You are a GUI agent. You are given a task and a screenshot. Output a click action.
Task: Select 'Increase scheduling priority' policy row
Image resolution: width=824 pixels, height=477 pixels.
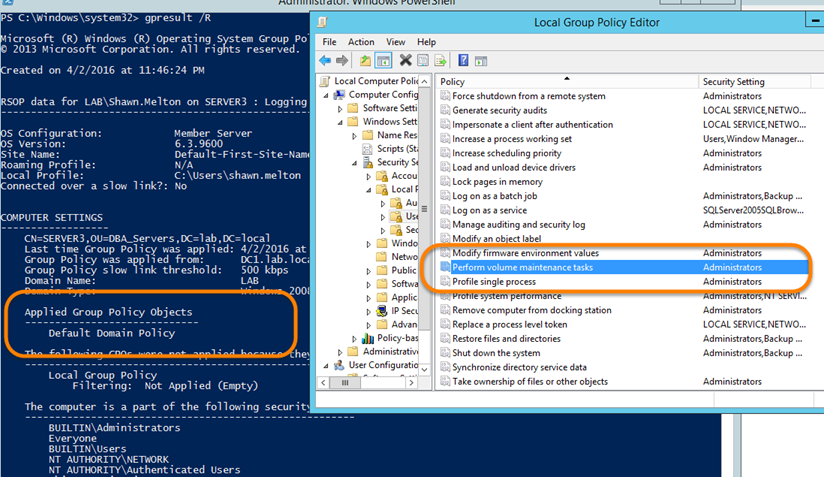coord(623,153)
